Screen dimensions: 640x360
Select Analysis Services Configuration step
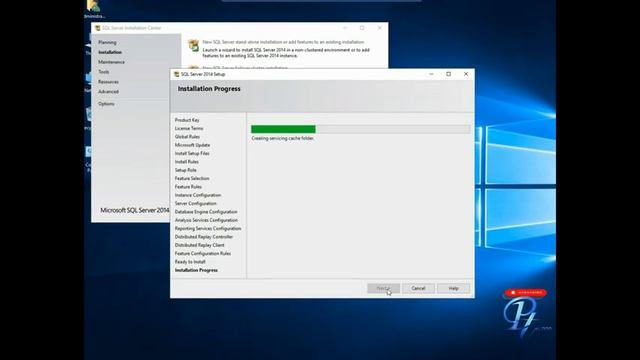pos(206,220)
